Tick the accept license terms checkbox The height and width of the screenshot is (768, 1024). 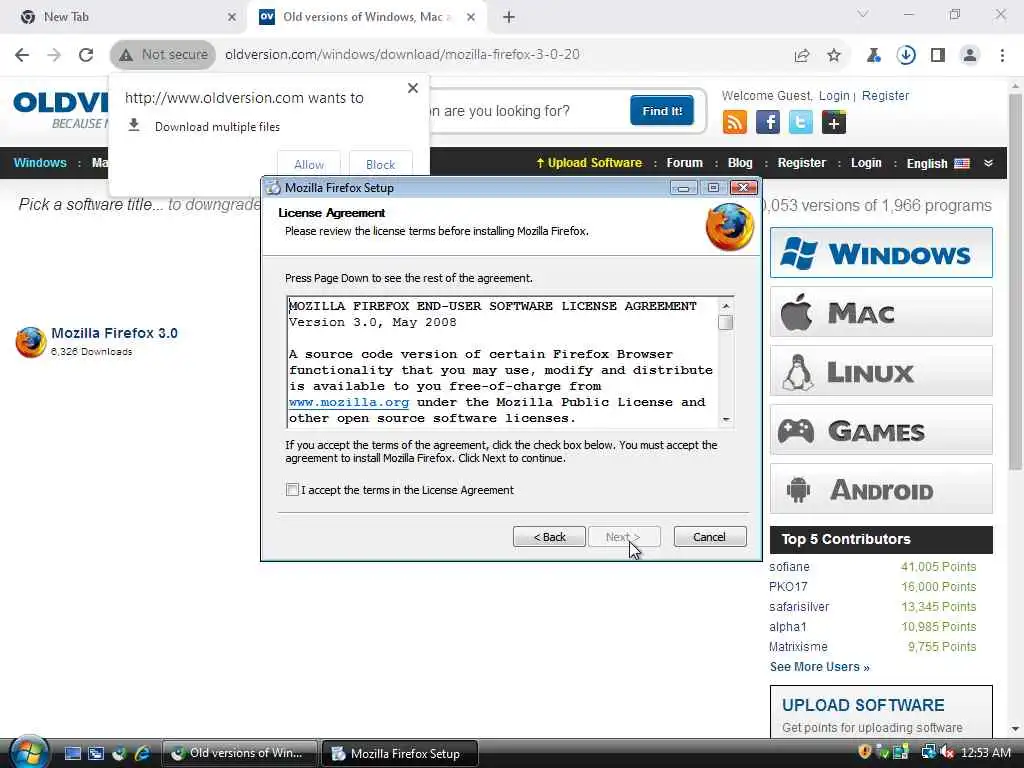coord(292,490)
